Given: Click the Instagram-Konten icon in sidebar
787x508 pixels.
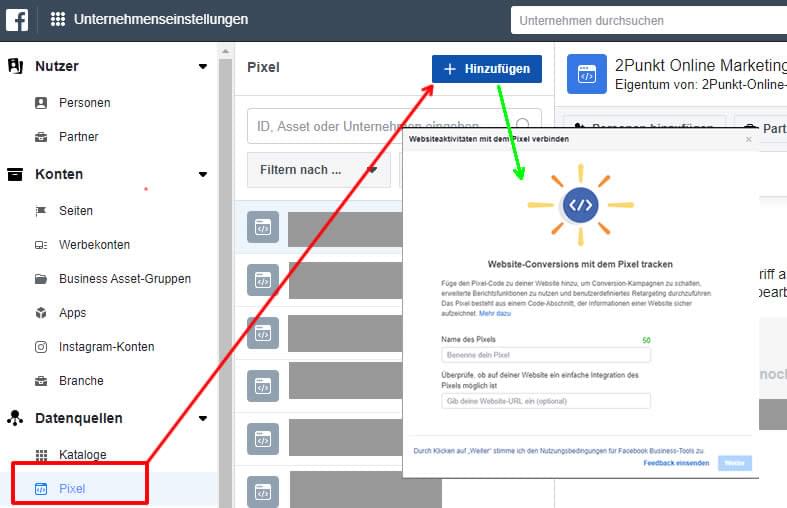Looking at the screenshot, I should tap(41, 347).
